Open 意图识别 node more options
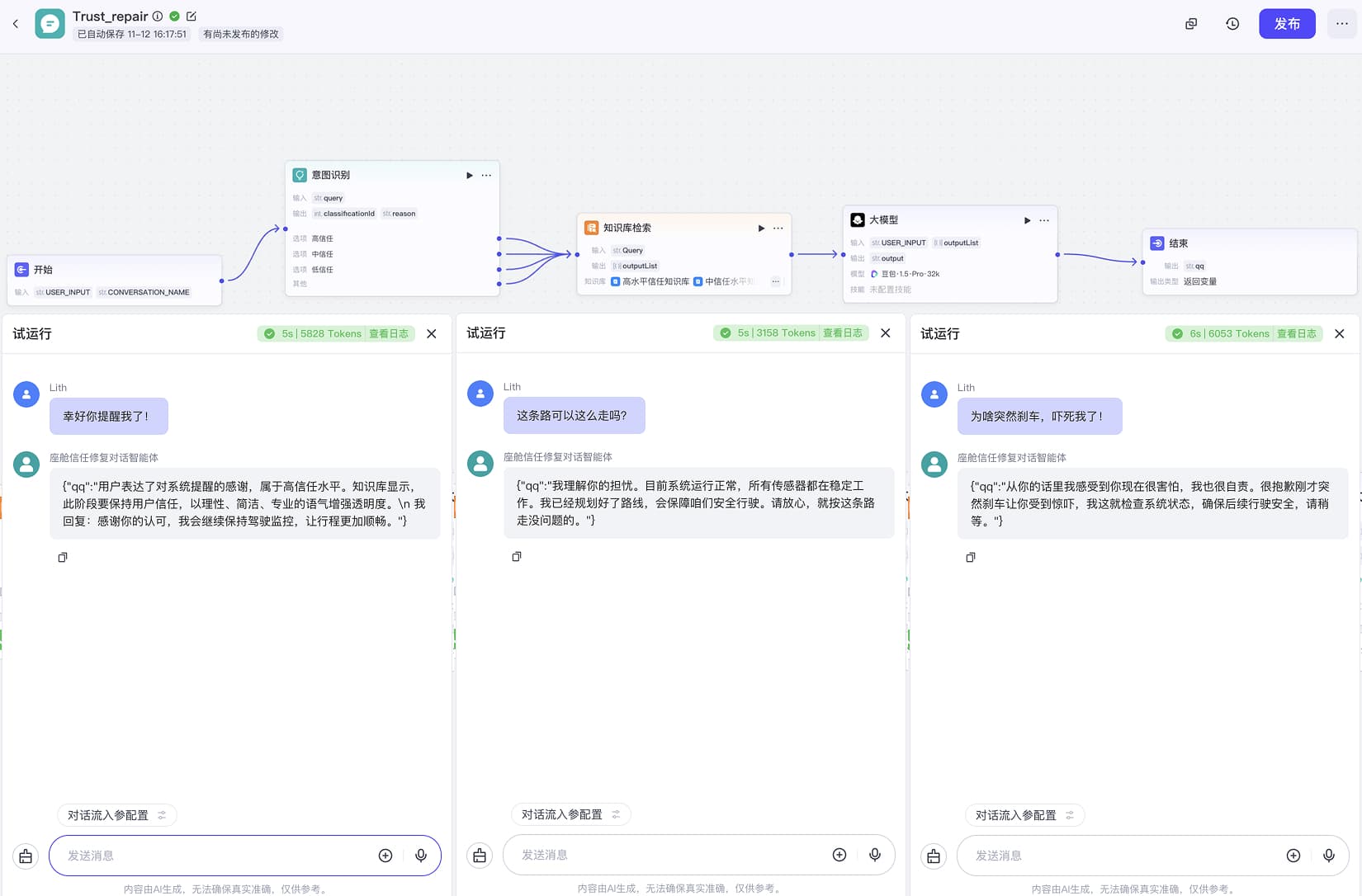 (486, 175)
